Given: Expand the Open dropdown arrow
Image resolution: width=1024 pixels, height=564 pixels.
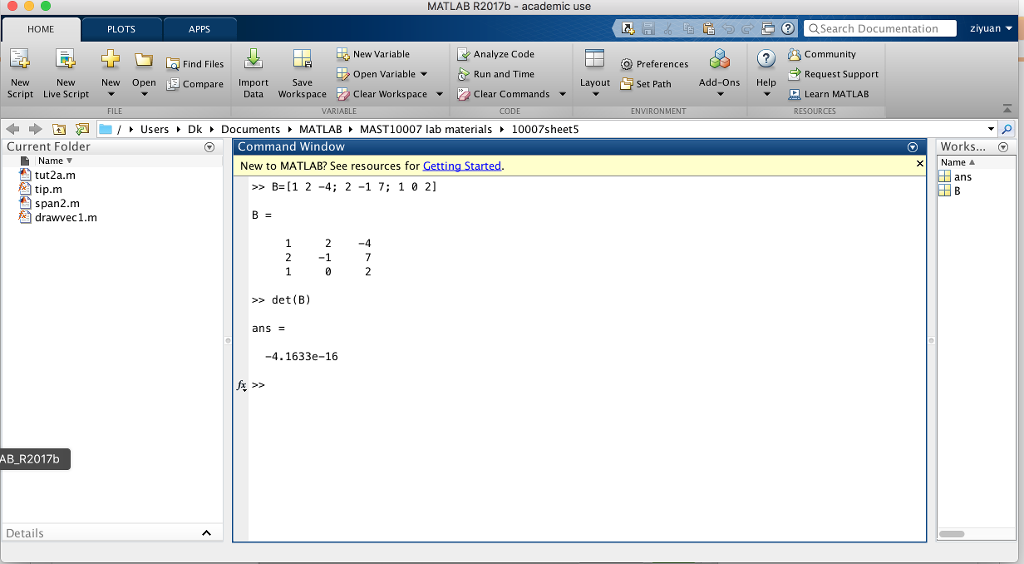Looking at the screenshot, I should coord(144,95).
